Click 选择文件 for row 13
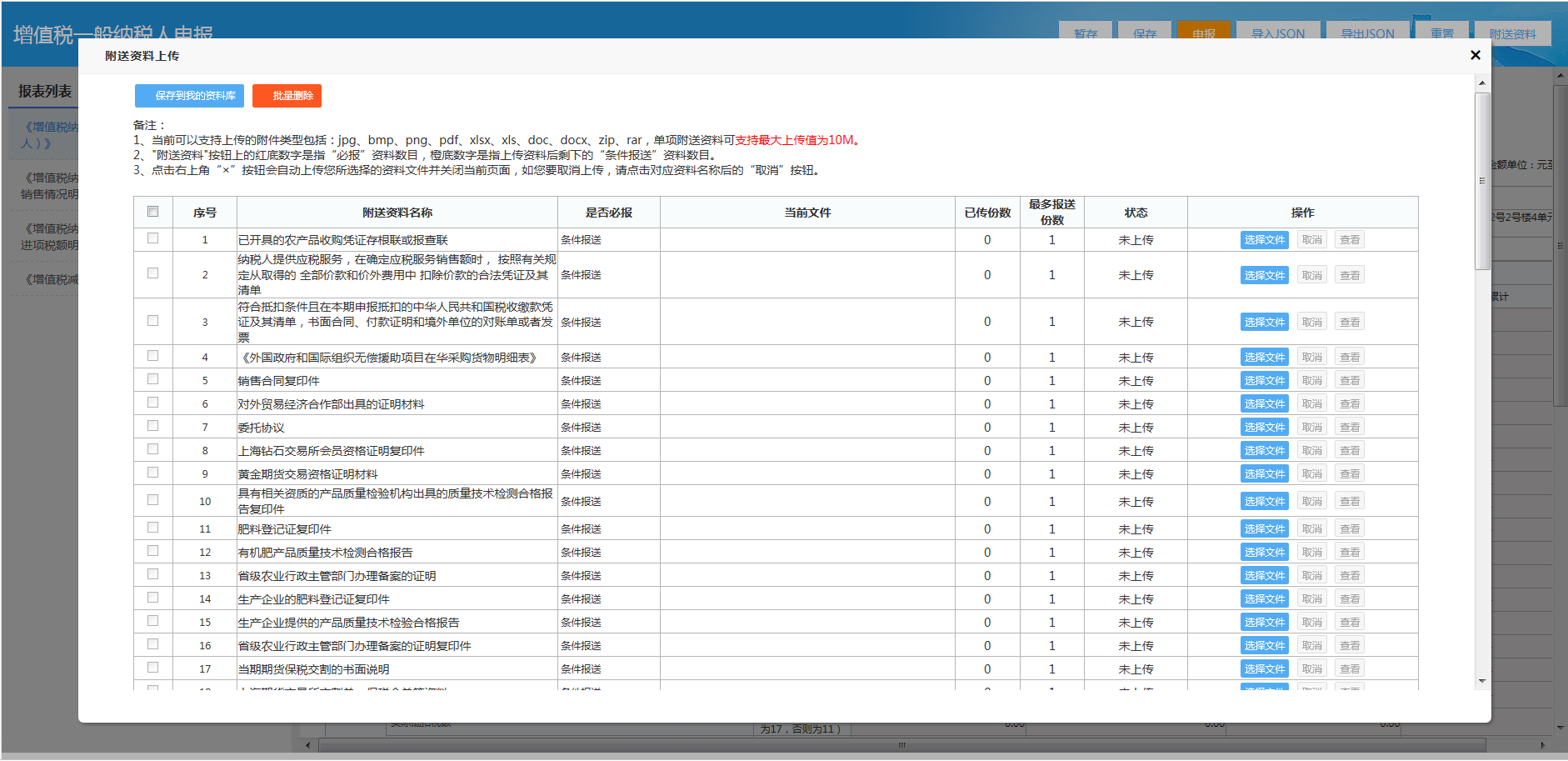Image resolution: width=1568 pixels, height=761 pixels. [1264, 575]
